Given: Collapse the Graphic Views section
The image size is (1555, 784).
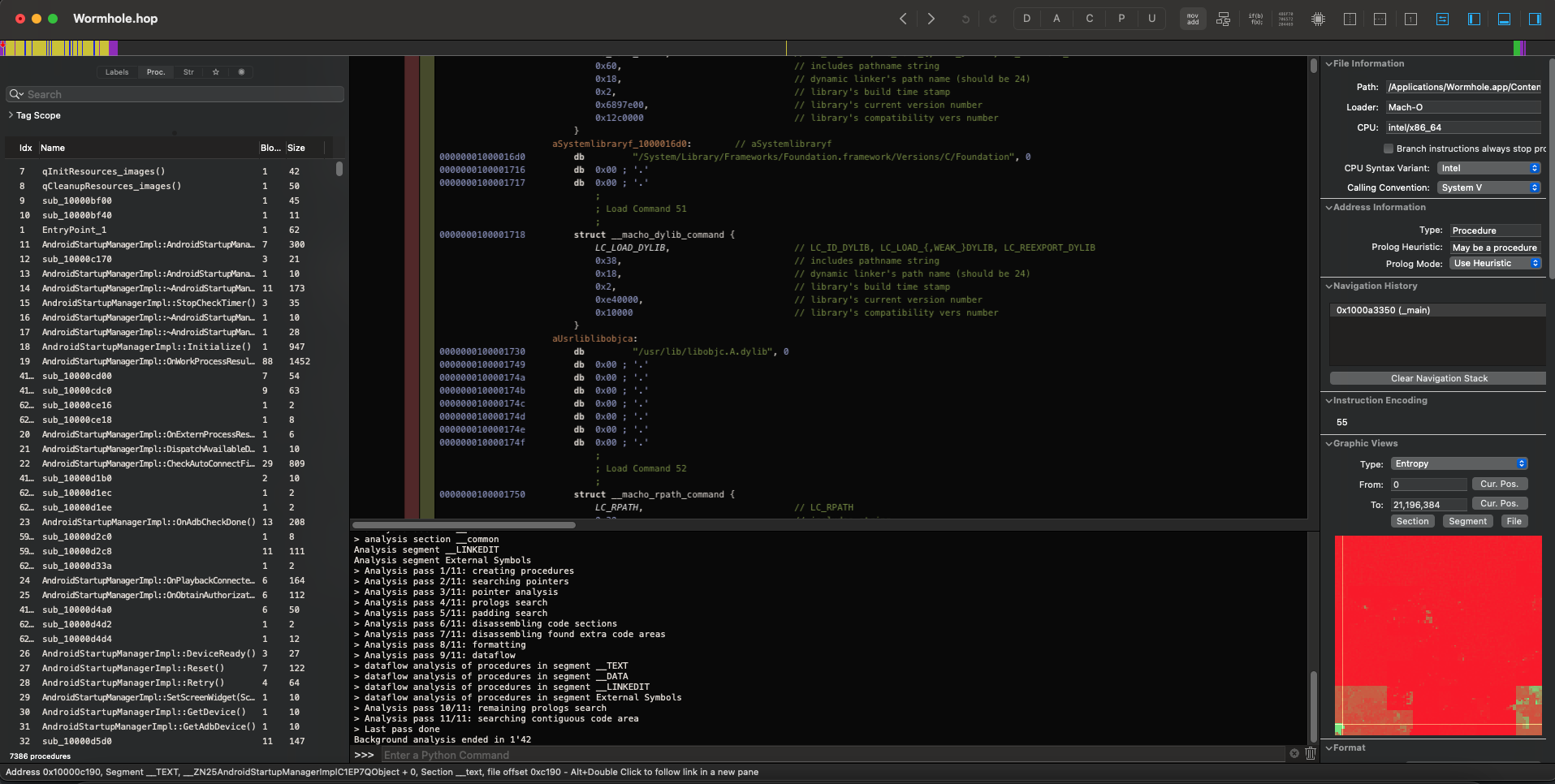Looking at the screenshot, I should [1329, 443].
